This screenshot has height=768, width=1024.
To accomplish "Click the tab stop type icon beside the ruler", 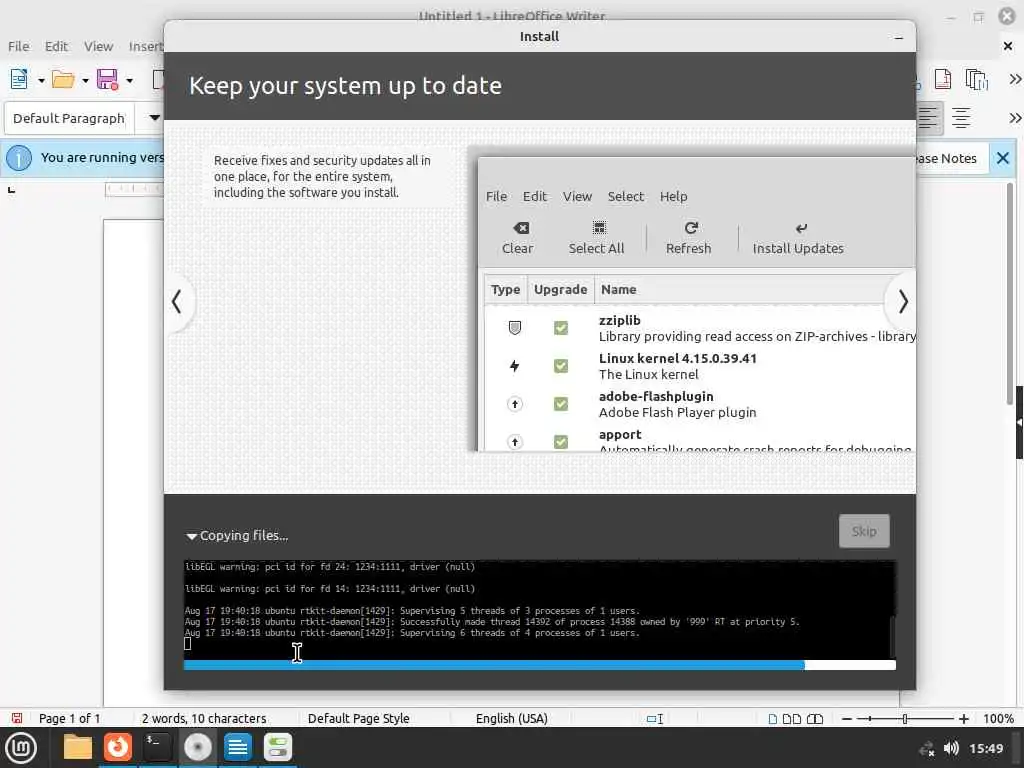I will click(11, 190).
